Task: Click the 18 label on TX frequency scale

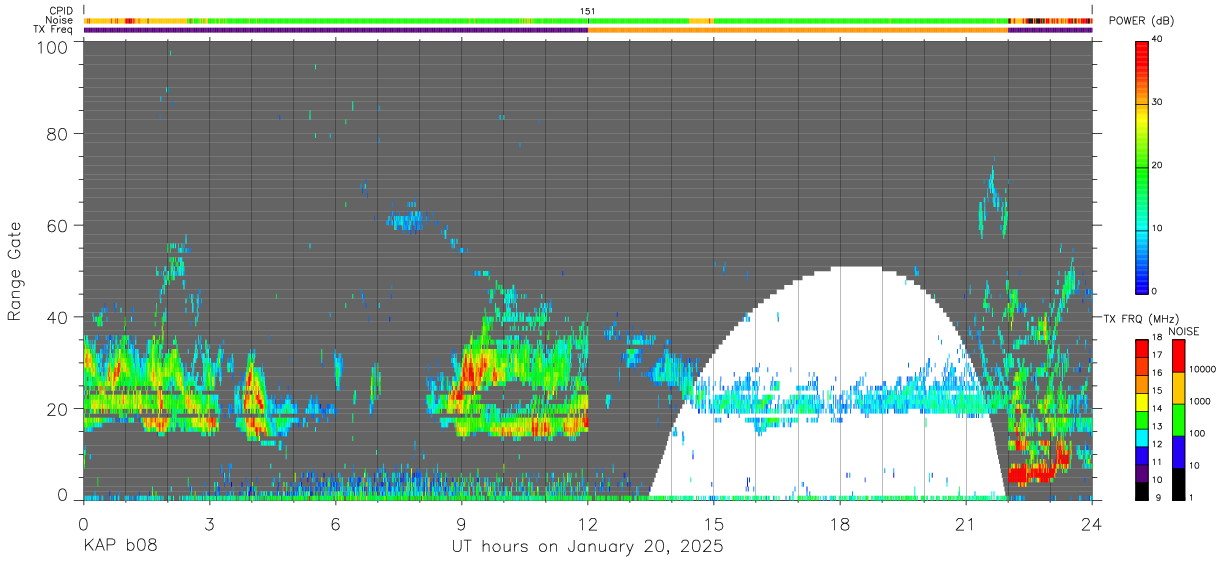Action: (x=1157, y=340)
